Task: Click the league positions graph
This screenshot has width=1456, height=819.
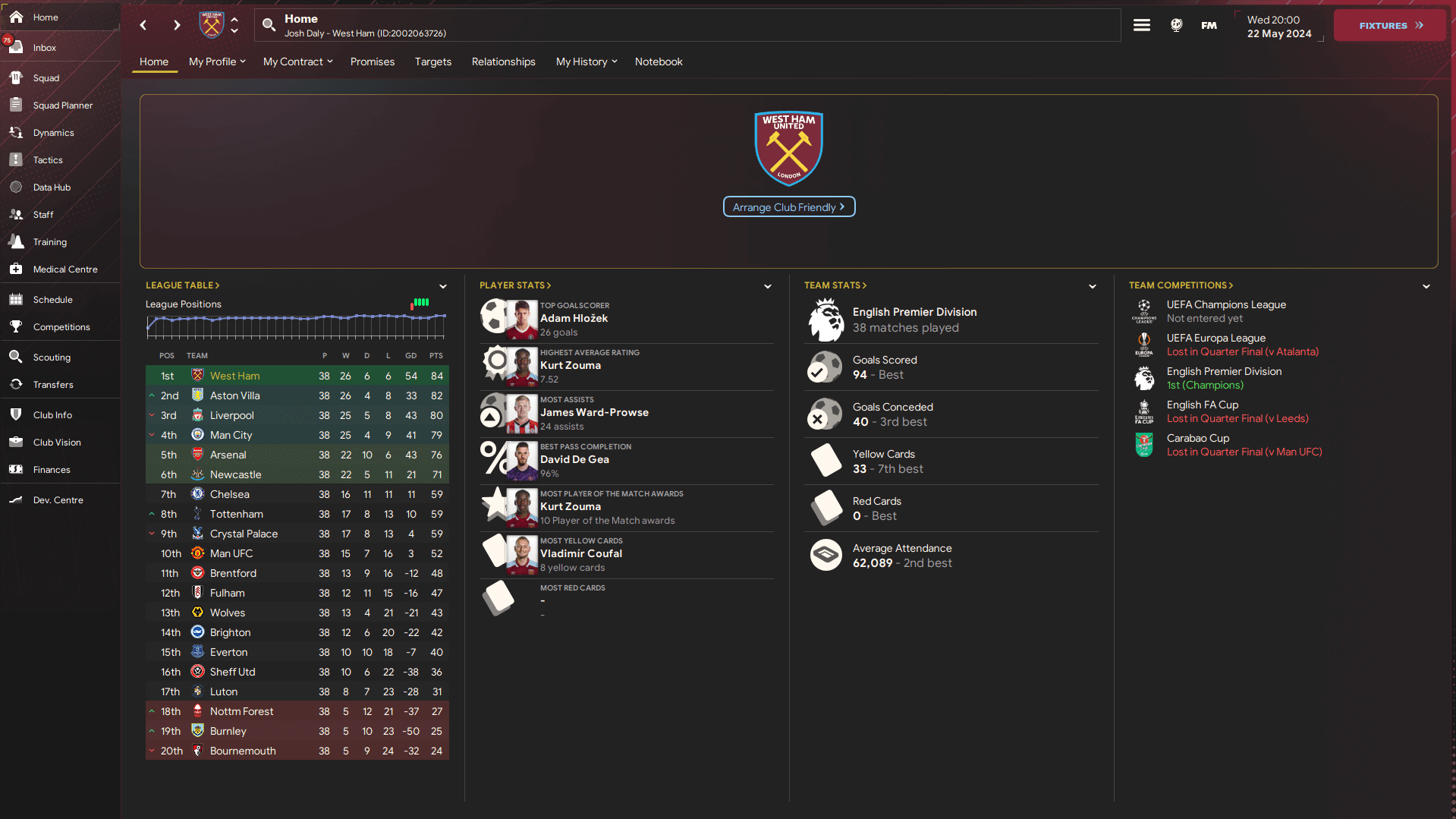Action: [x=296, y=326]
